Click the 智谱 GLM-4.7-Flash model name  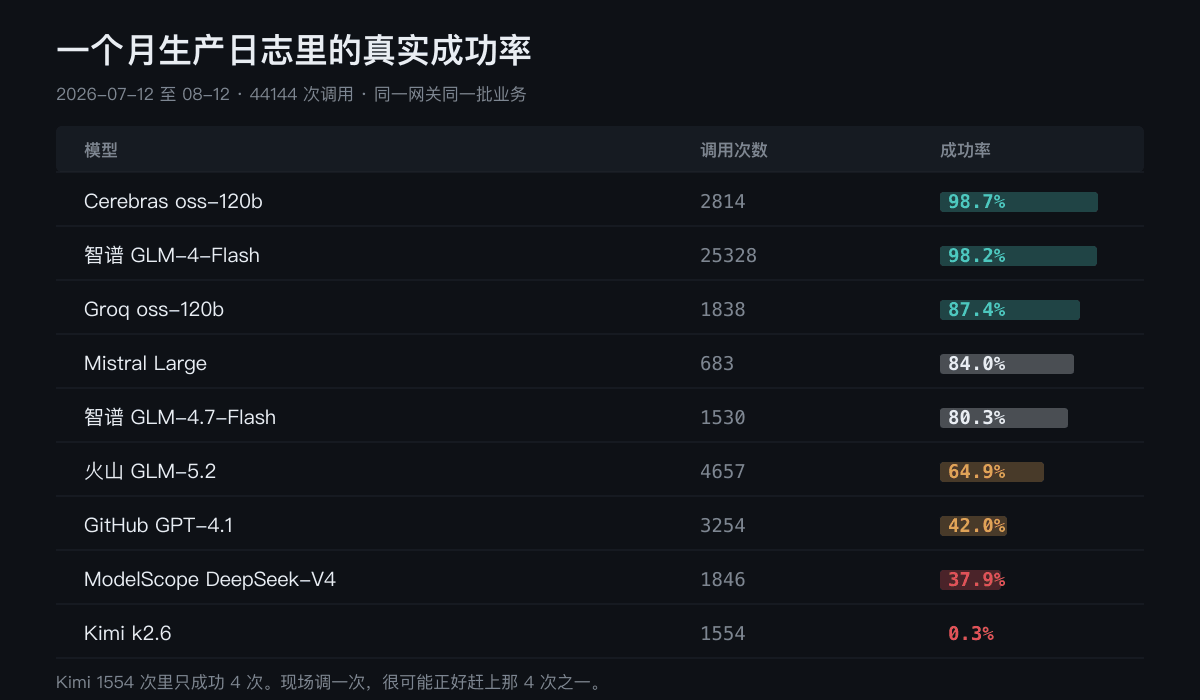coord(180,417)
